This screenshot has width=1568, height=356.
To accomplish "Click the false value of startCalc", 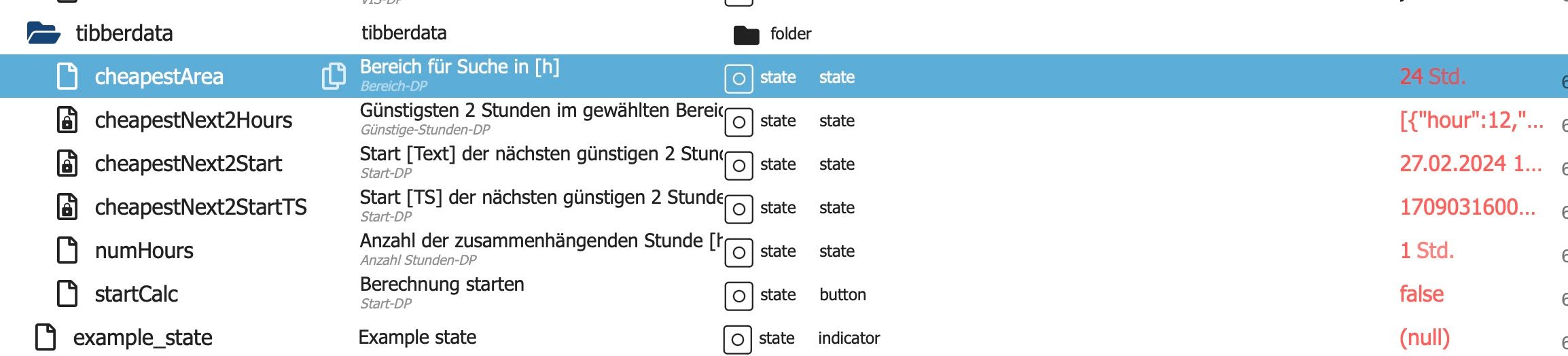I will point(1421,294).
